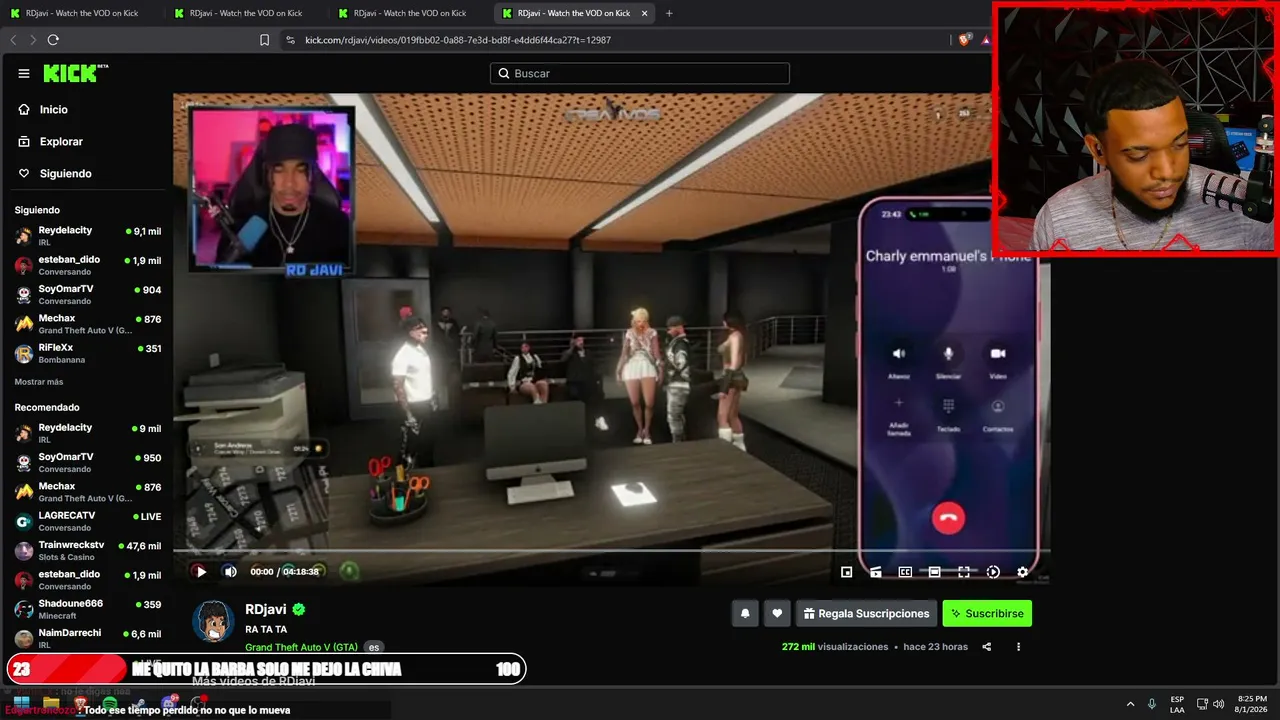Screen dimensions: 1280x720
Task: Go forward in browser history
Action: tap(33, 40)
